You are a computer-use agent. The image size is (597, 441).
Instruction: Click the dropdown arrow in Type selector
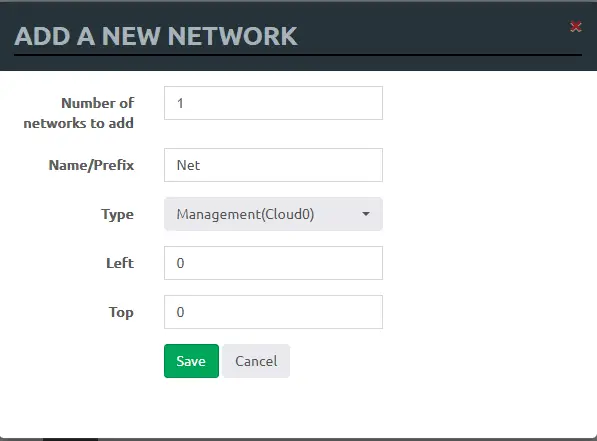click(366, 214)
